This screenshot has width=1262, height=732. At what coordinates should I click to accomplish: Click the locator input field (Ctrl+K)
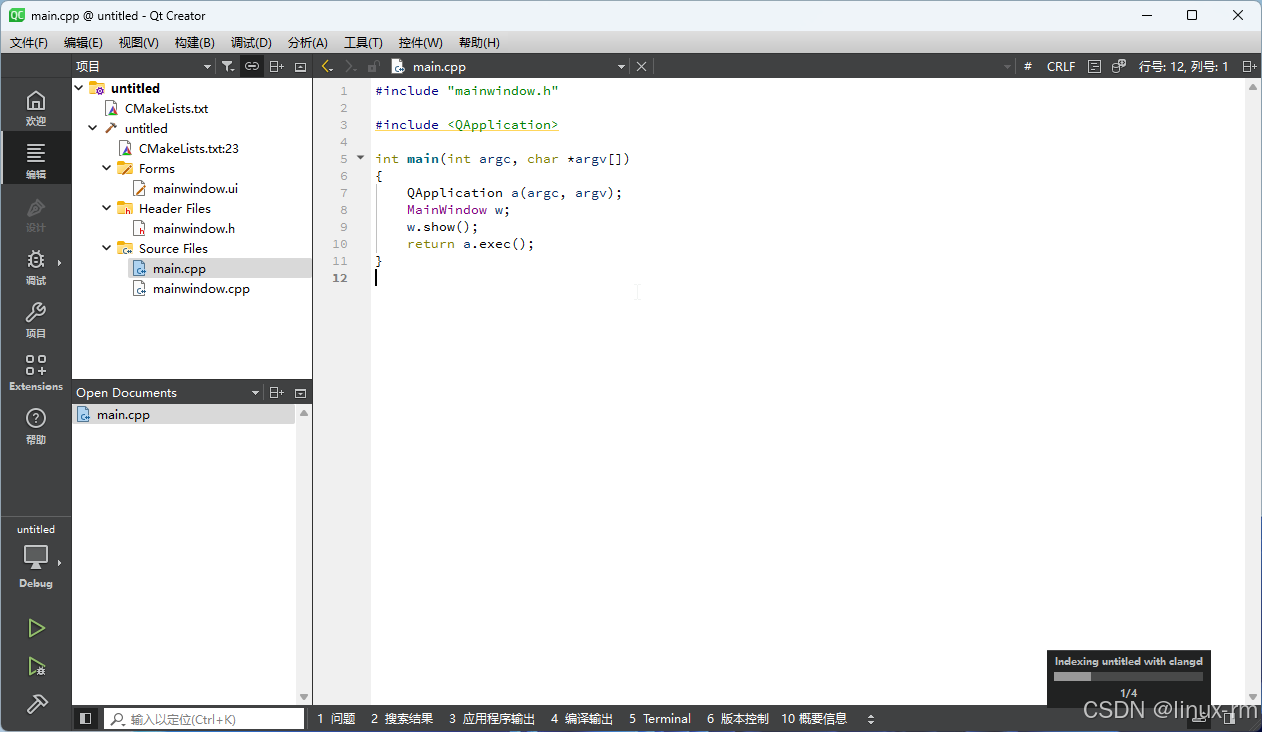click(x=204, y=718)
